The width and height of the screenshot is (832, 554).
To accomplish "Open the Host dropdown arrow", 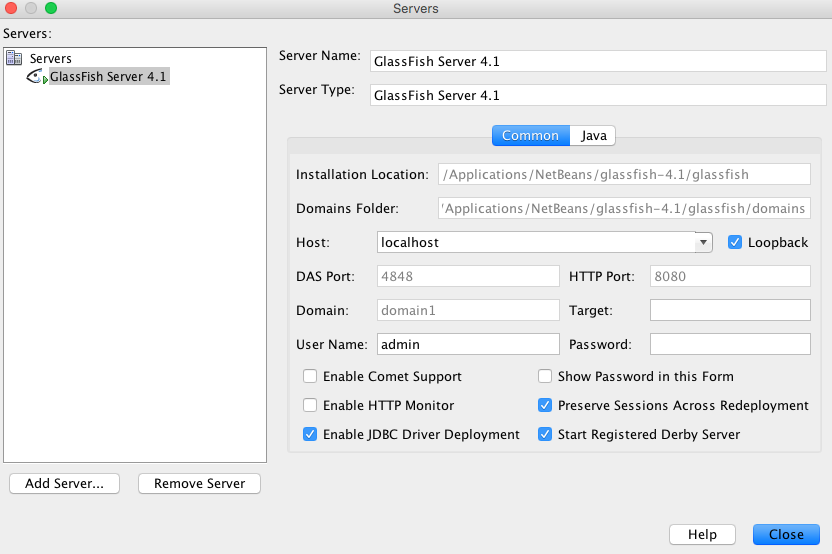I will click(x=703, y=243).
